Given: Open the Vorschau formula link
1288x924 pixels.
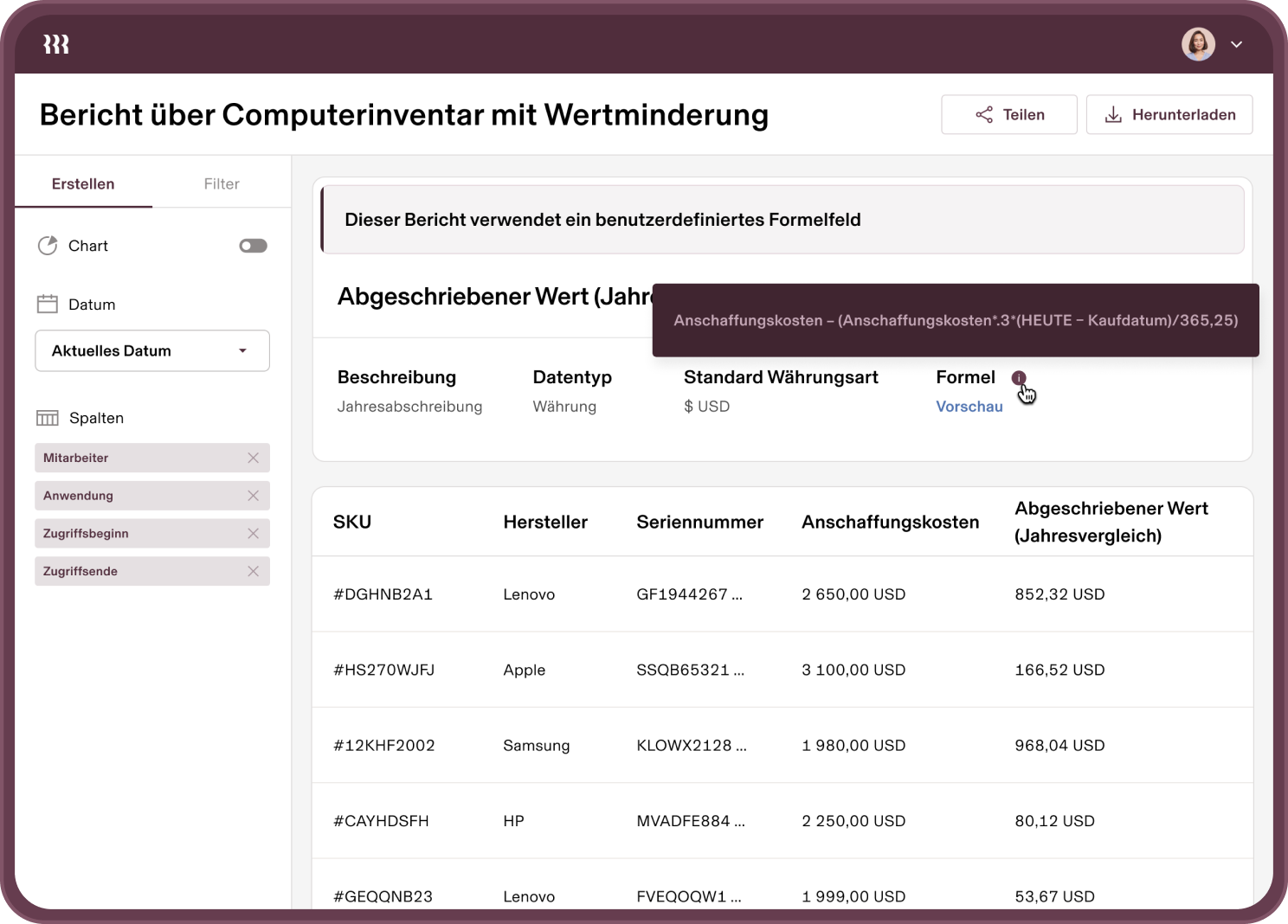Looking at the screenshot, I should [x=969, y=407].
